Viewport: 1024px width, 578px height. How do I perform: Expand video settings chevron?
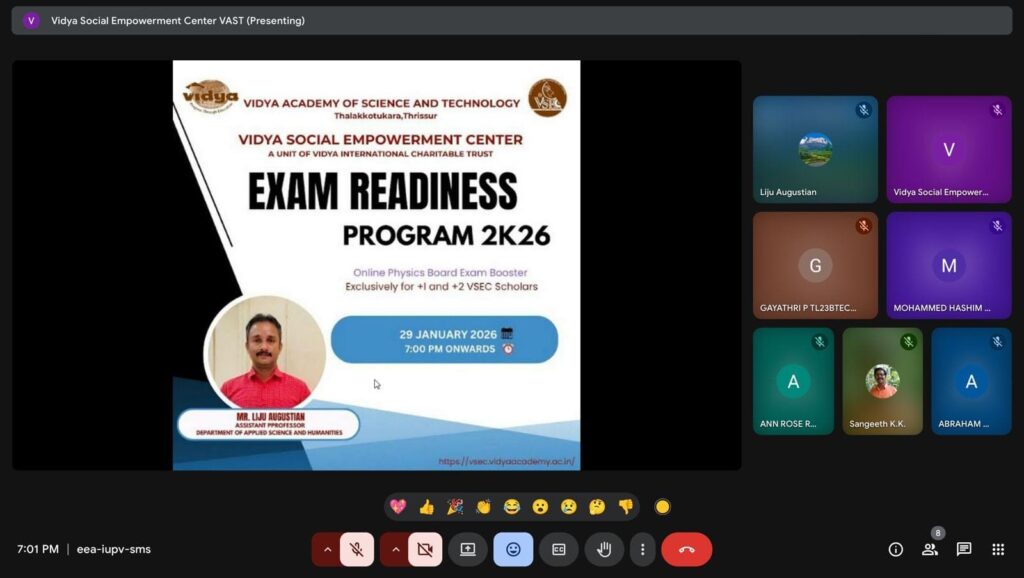point(395,549)
